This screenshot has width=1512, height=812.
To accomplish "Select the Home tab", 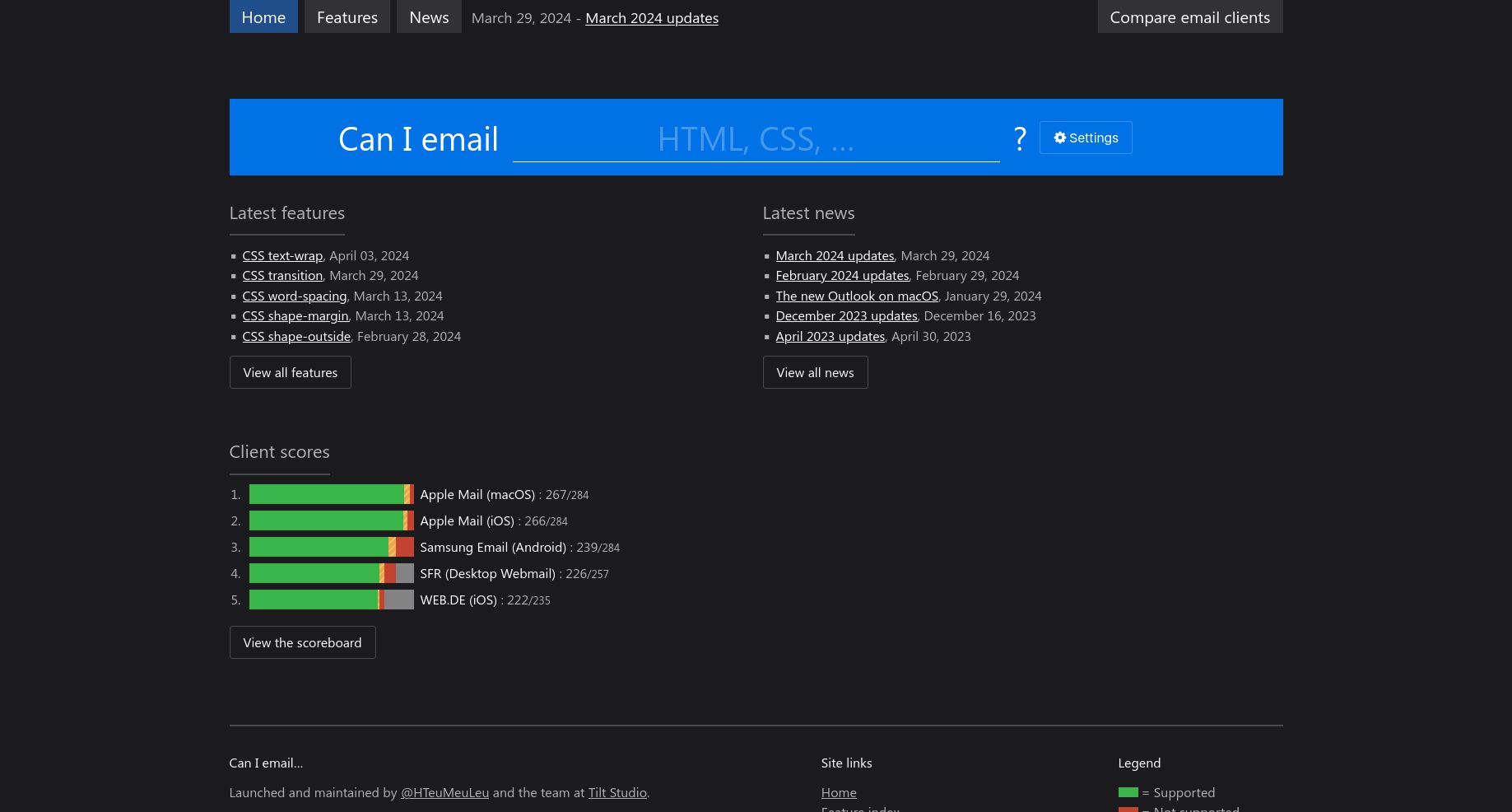I will 263,16.
